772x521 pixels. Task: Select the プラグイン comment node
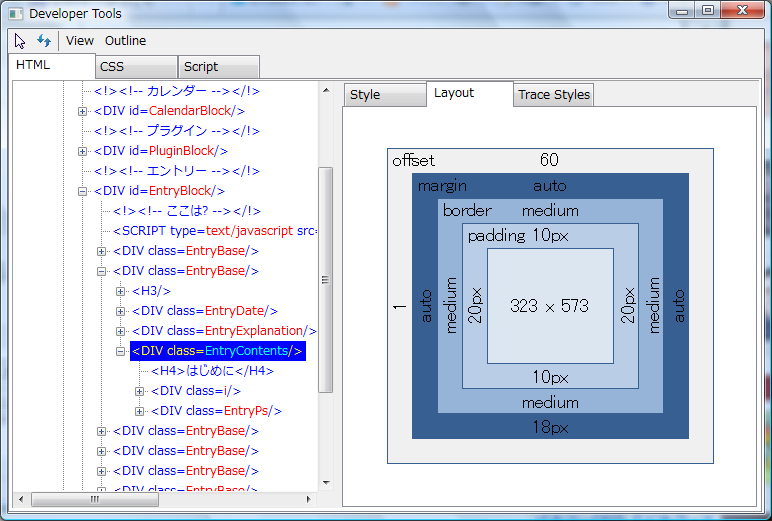pos(177,131)
